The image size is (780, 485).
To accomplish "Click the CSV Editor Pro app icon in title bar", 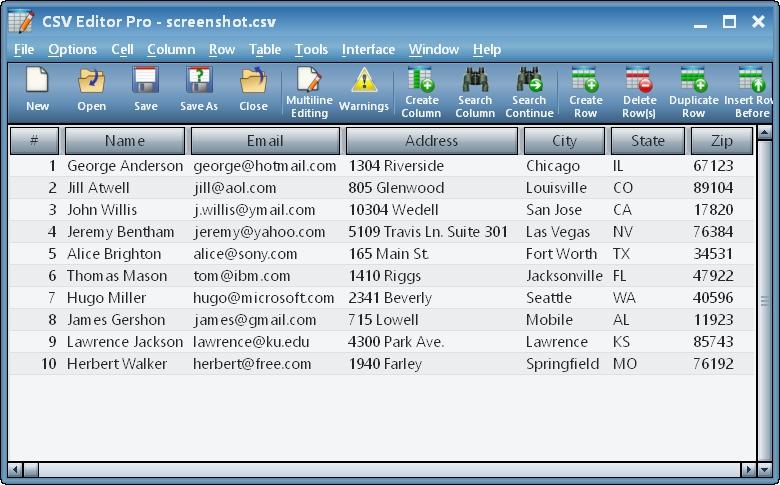I will click(21, 21).
